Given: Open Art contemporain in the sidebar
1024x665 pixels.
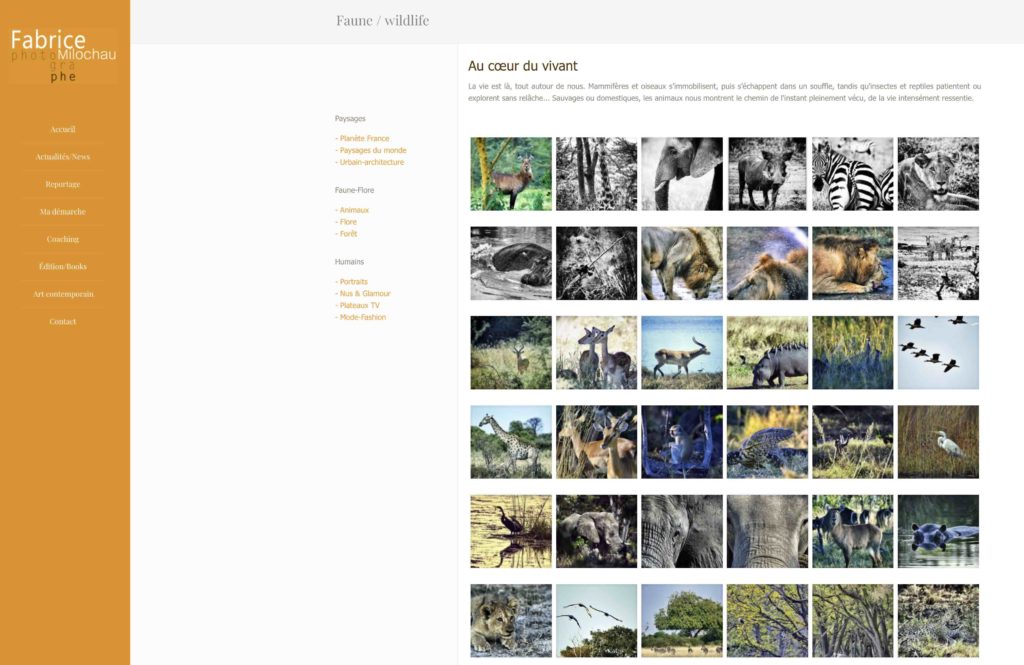Looking at the screenshot, I should click(63, 294).
